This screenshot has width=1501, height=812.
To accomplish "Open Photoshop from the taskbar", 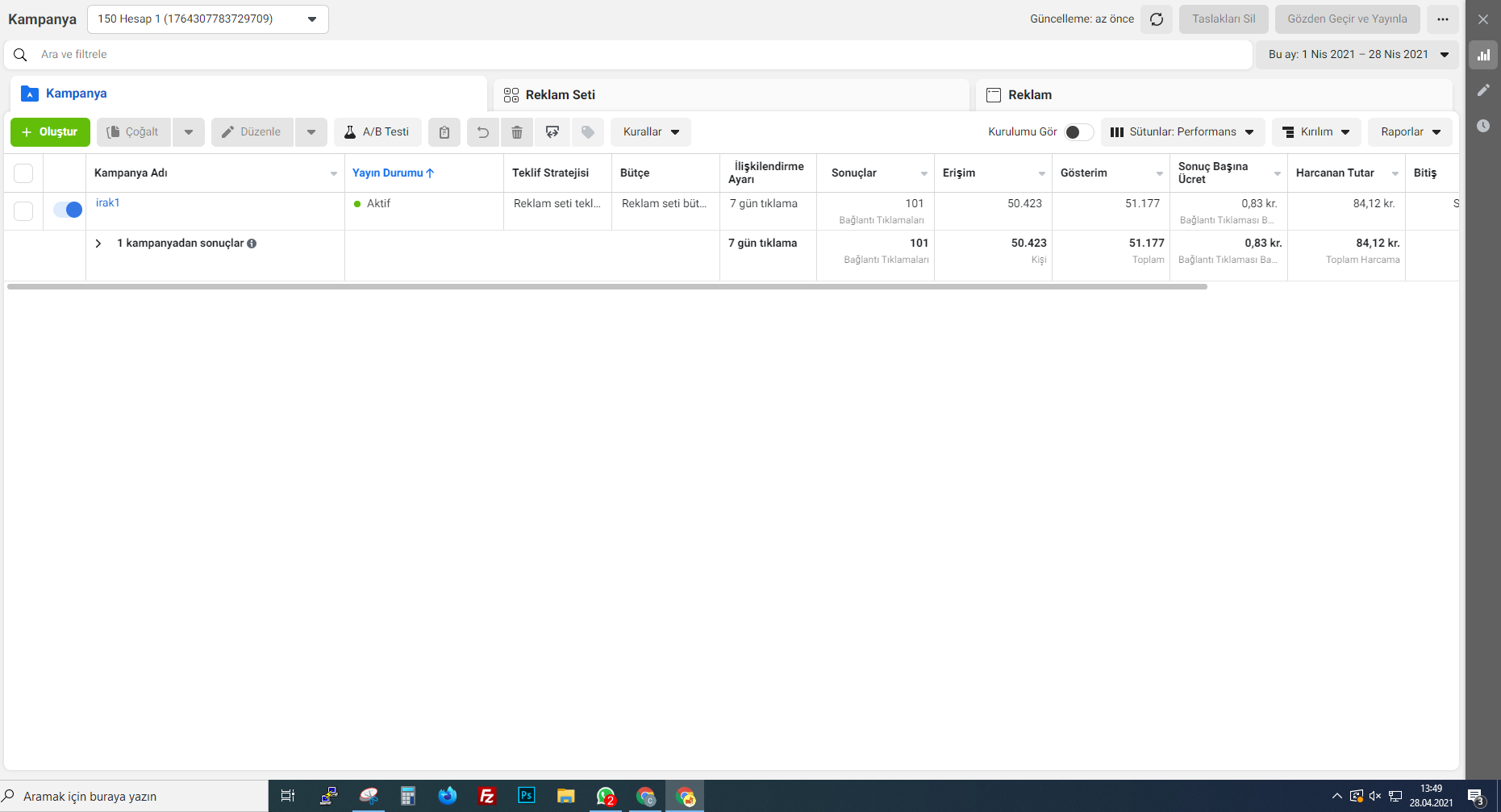I will [x=527, y=796].
